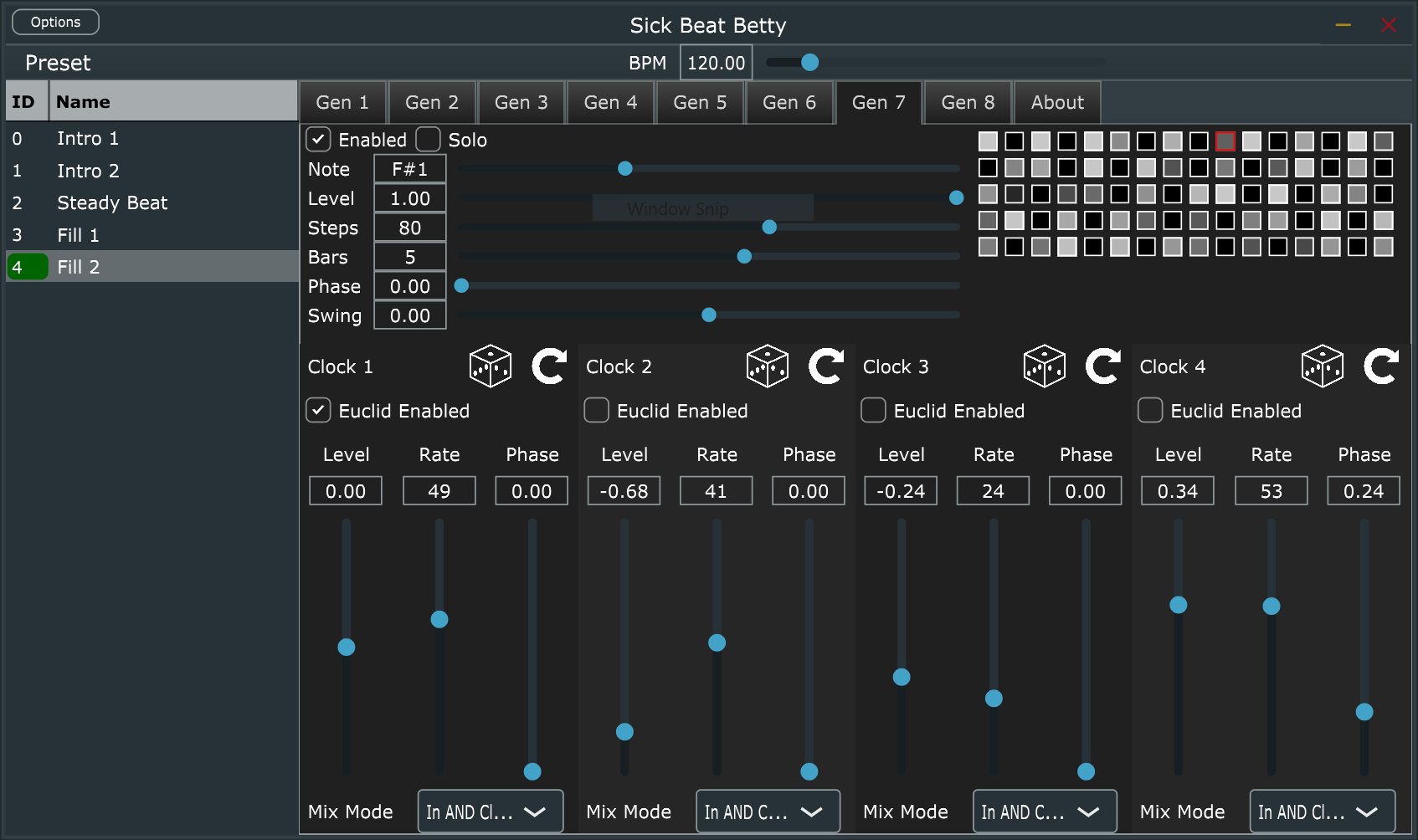Viewport: 1418px width, 840px height.
Task: Switch to the Gen 4 tab
Action: tap(611, 102)
